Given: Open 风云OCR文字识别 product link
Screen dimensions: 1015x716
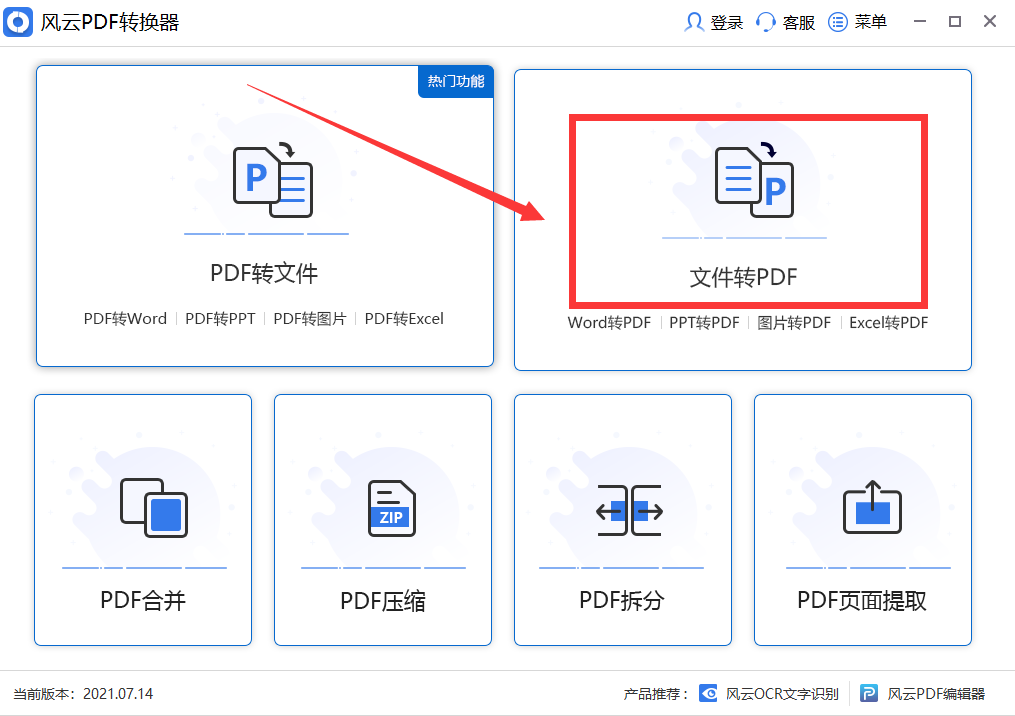Looking at the screenshot, I should tap(782, 694).
